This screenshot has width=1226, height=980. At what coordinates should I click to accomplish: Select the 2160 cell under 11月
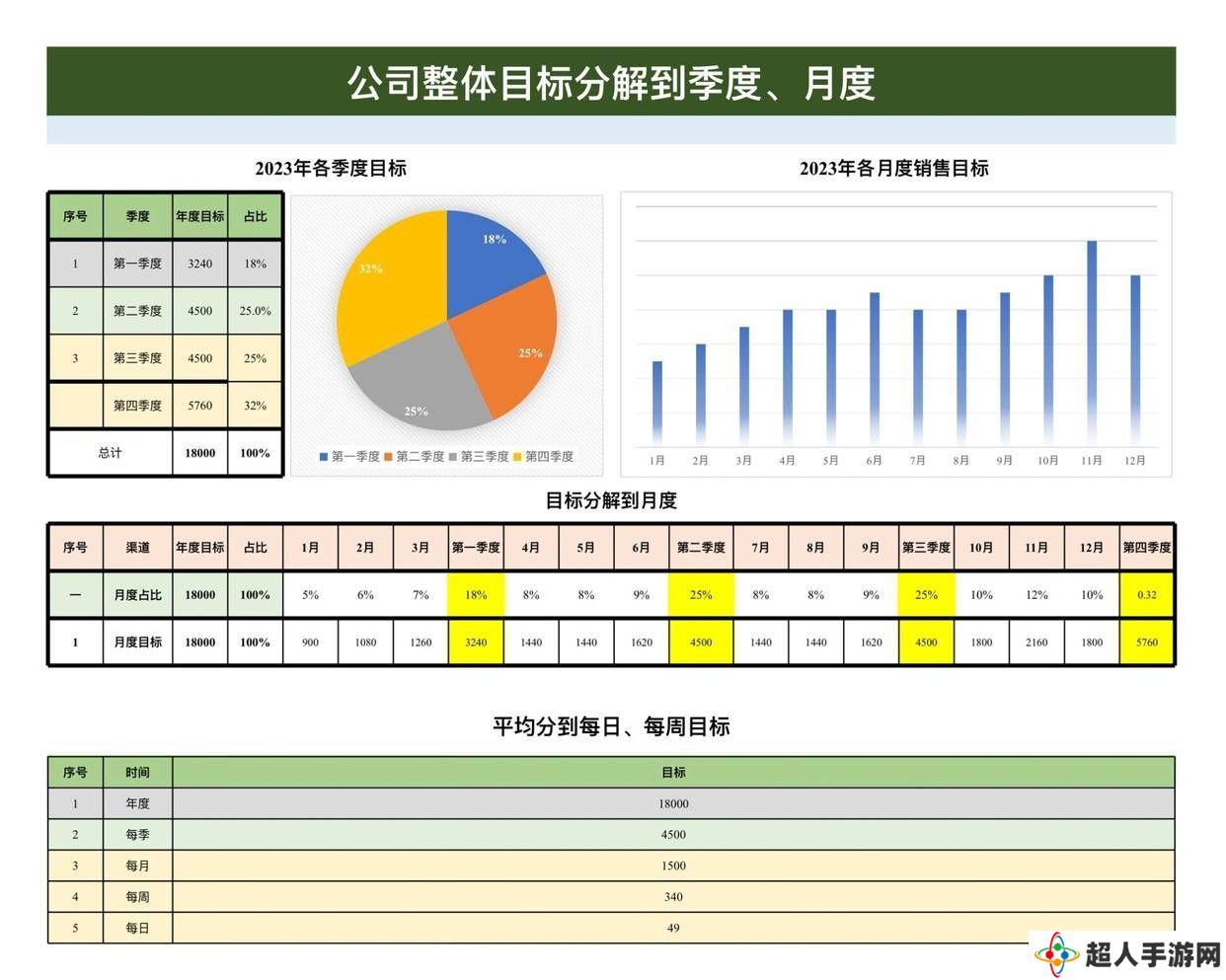[1036, 642]
